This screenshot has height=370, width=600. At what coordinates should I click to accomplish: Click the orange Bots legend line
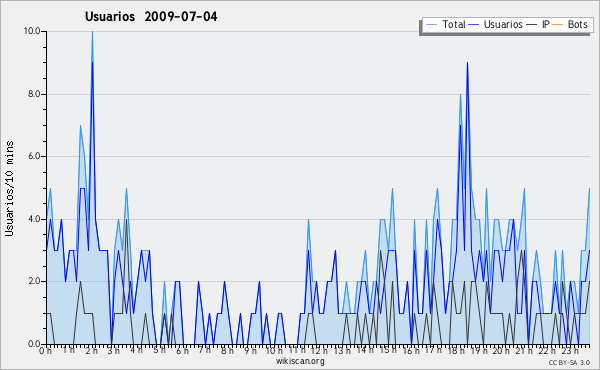(558, 25)
